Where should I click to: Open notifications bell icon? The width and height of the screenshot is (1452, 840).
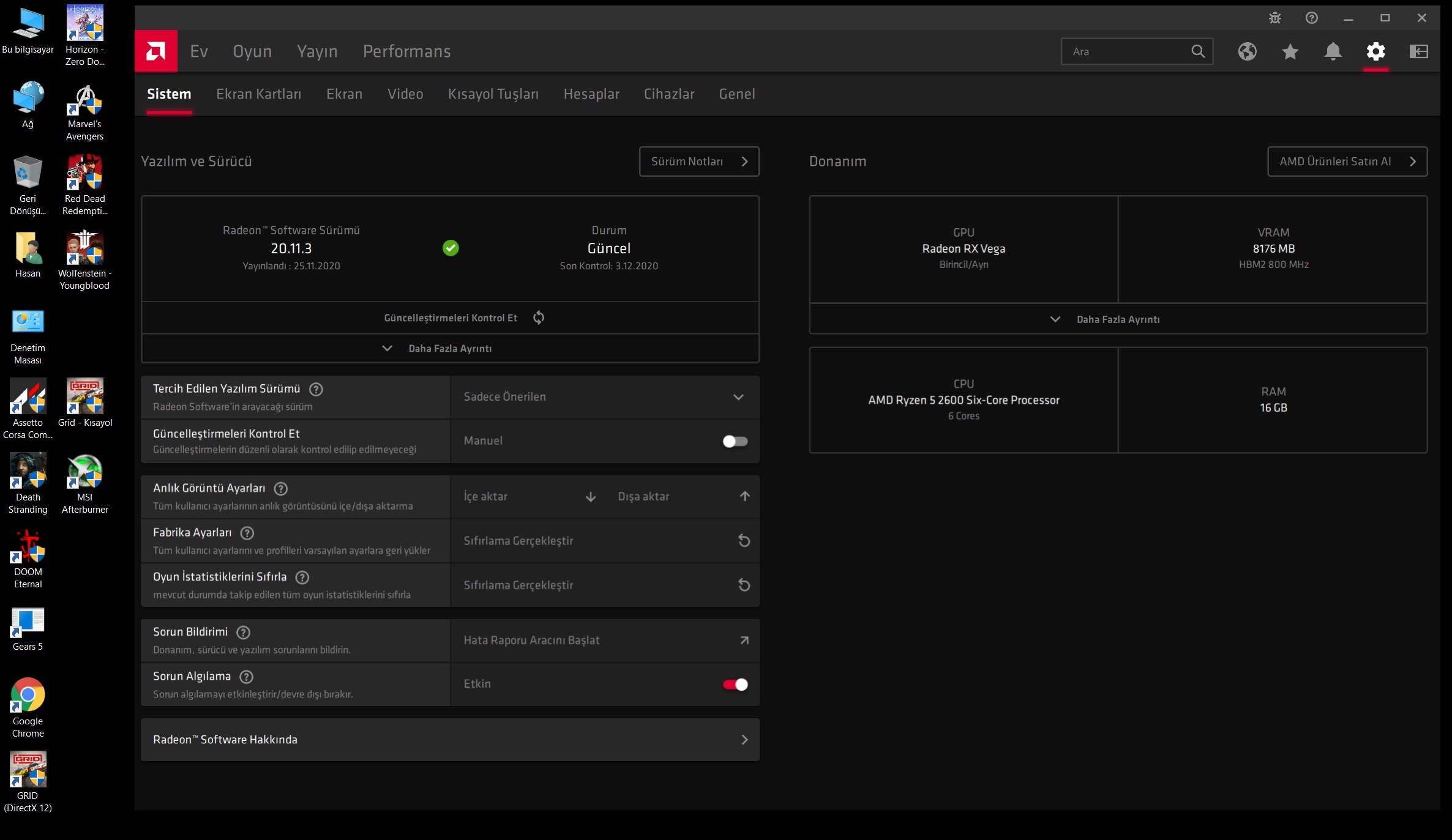coord(1333,51)
